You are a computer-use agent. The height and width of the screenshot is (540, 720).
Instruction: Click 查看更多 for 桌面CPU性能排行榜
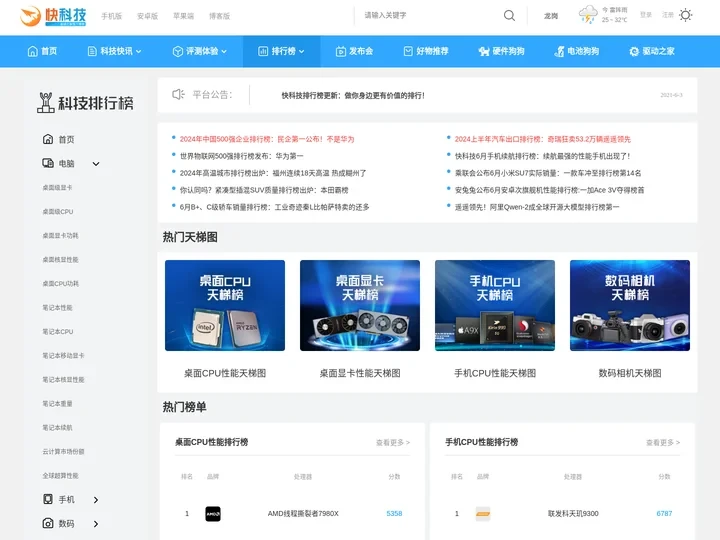click(393, 442)
